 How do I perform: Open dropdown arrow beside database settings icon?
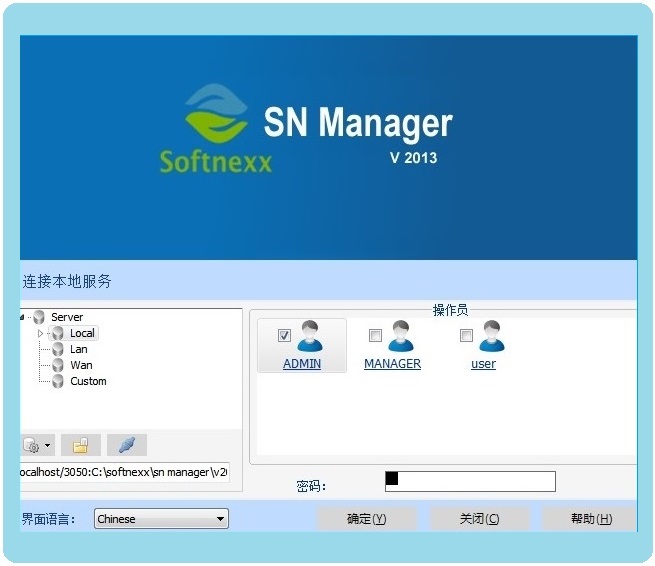48,445
